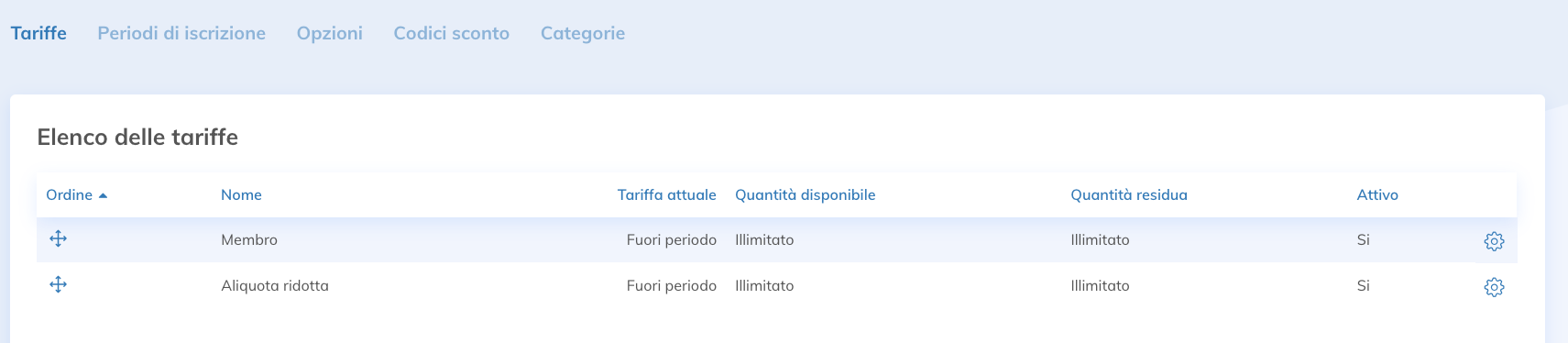This screenshot has height=343, width=1568.
Task: Open the Periodi di iscrizione tab
Action: 181,33
